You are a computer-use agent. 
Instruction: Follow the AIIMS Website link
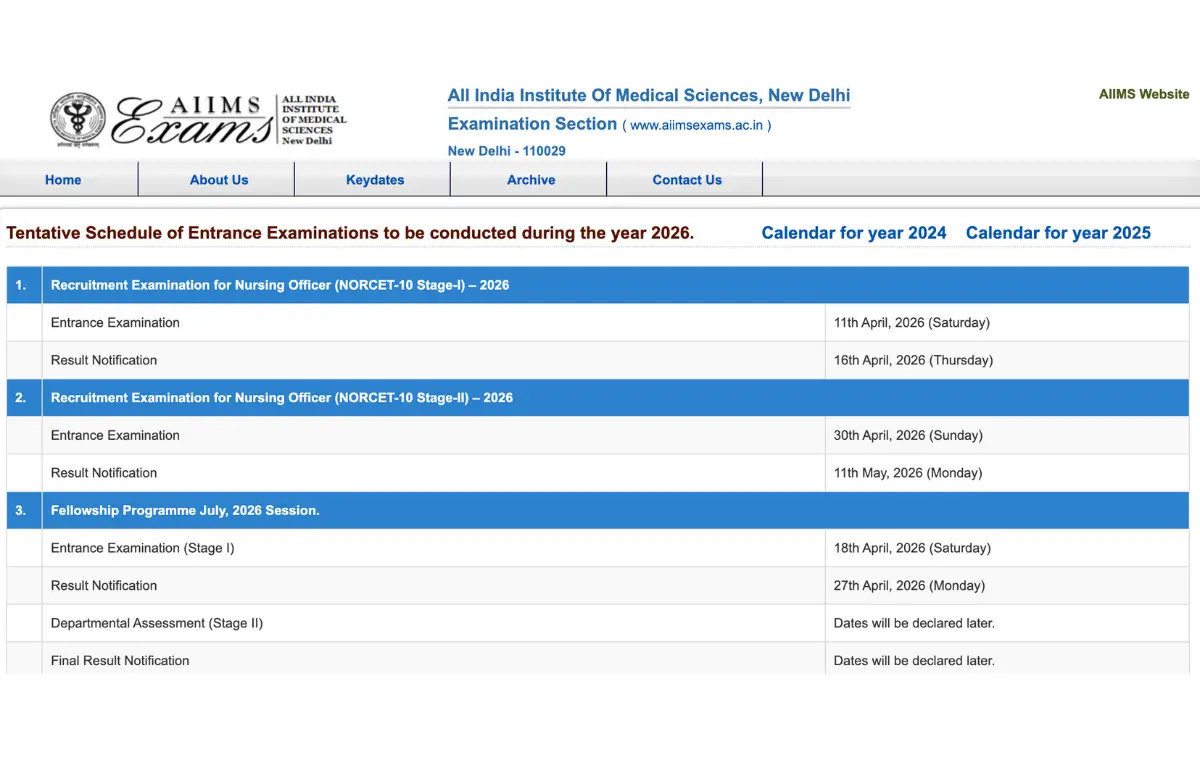pyautogui.click(x=1144, y=94)
